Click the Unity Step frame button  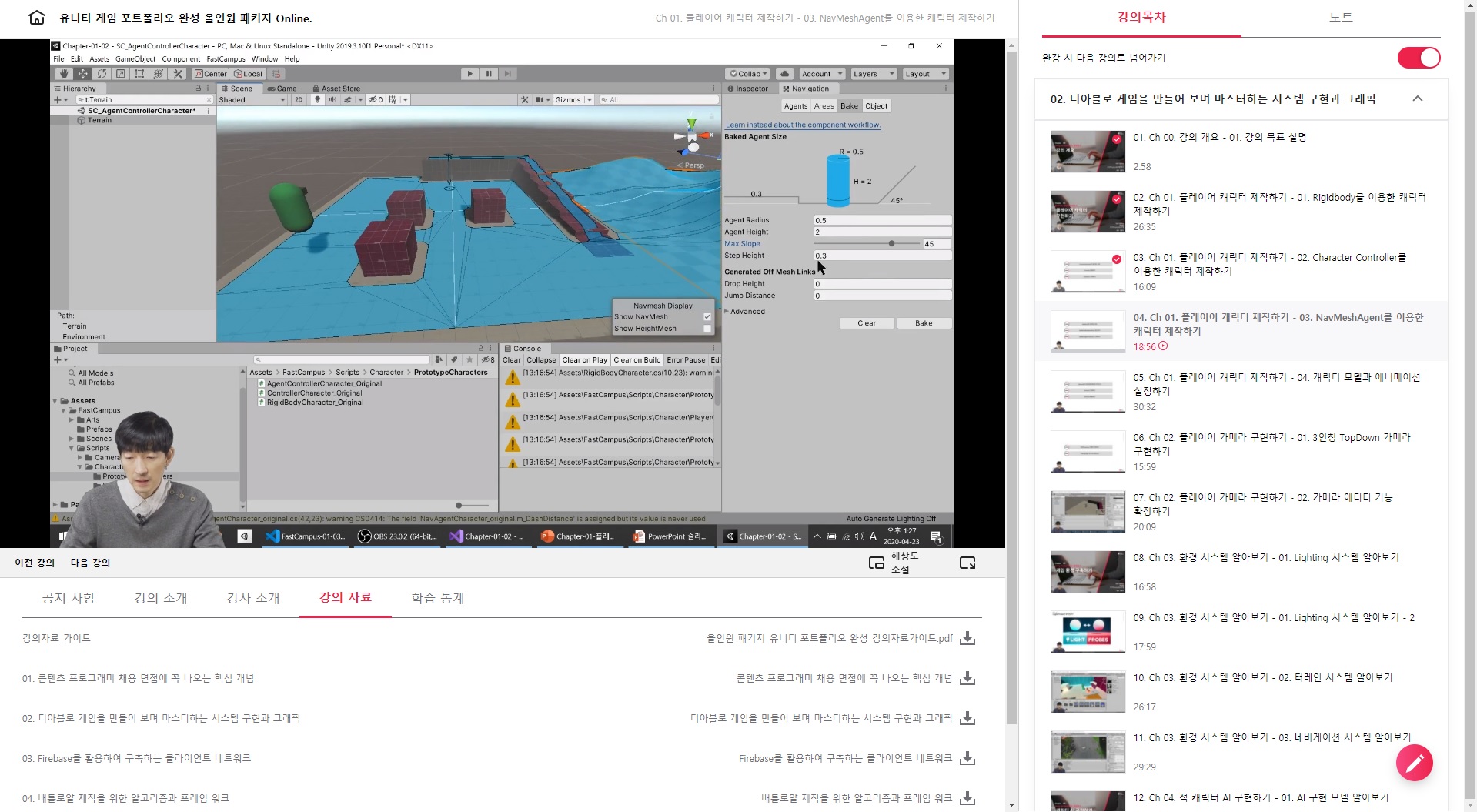(507, 74)
